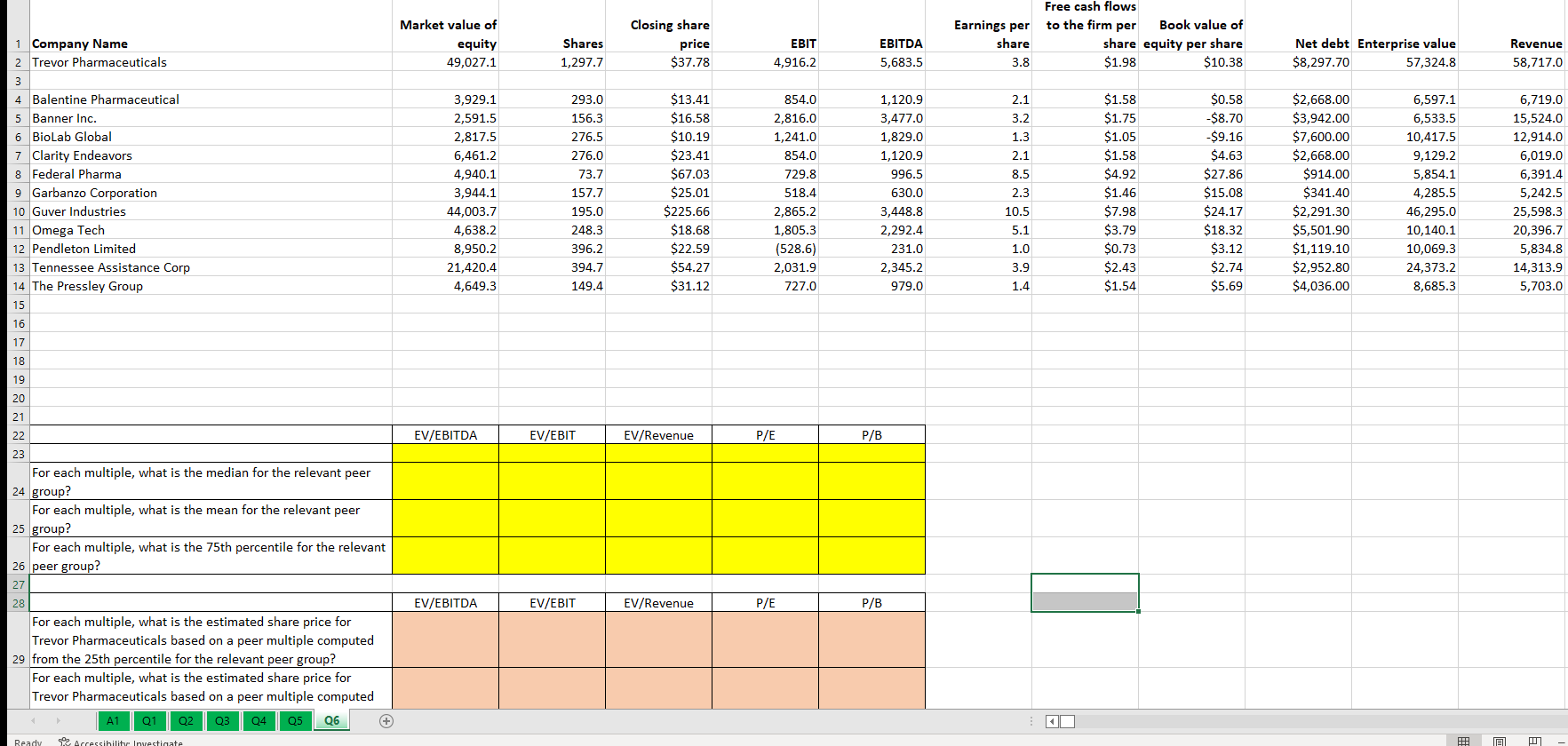Select 'The Pressley Group' company cell
1568x746 pixels.
pyautogui.click(x=211, y=286)
